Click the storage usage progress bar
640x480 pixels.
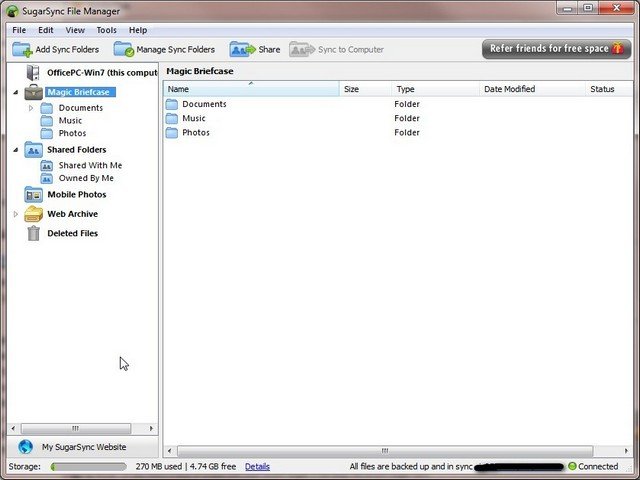[88, 466]
